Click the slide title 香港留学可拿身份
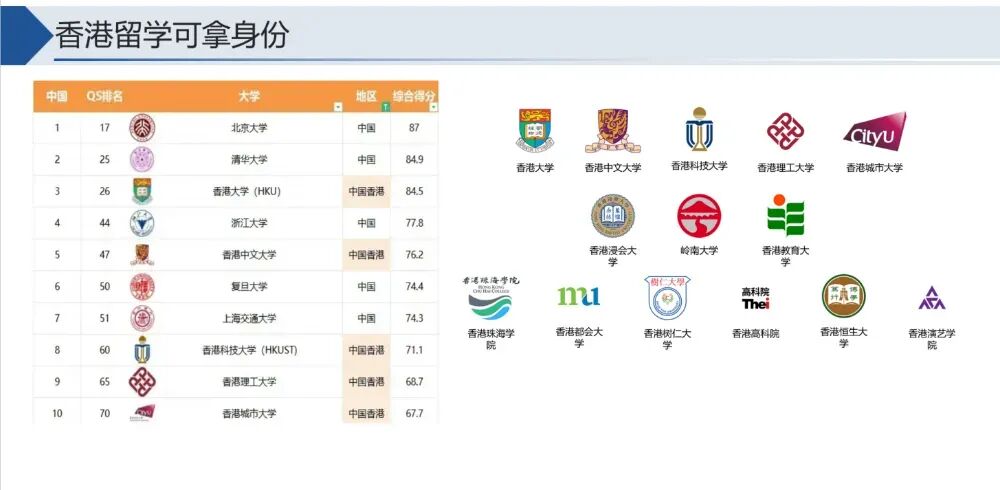Image resolution: width=1000 pixels, height=490 pixels. (x=172, y=34)
